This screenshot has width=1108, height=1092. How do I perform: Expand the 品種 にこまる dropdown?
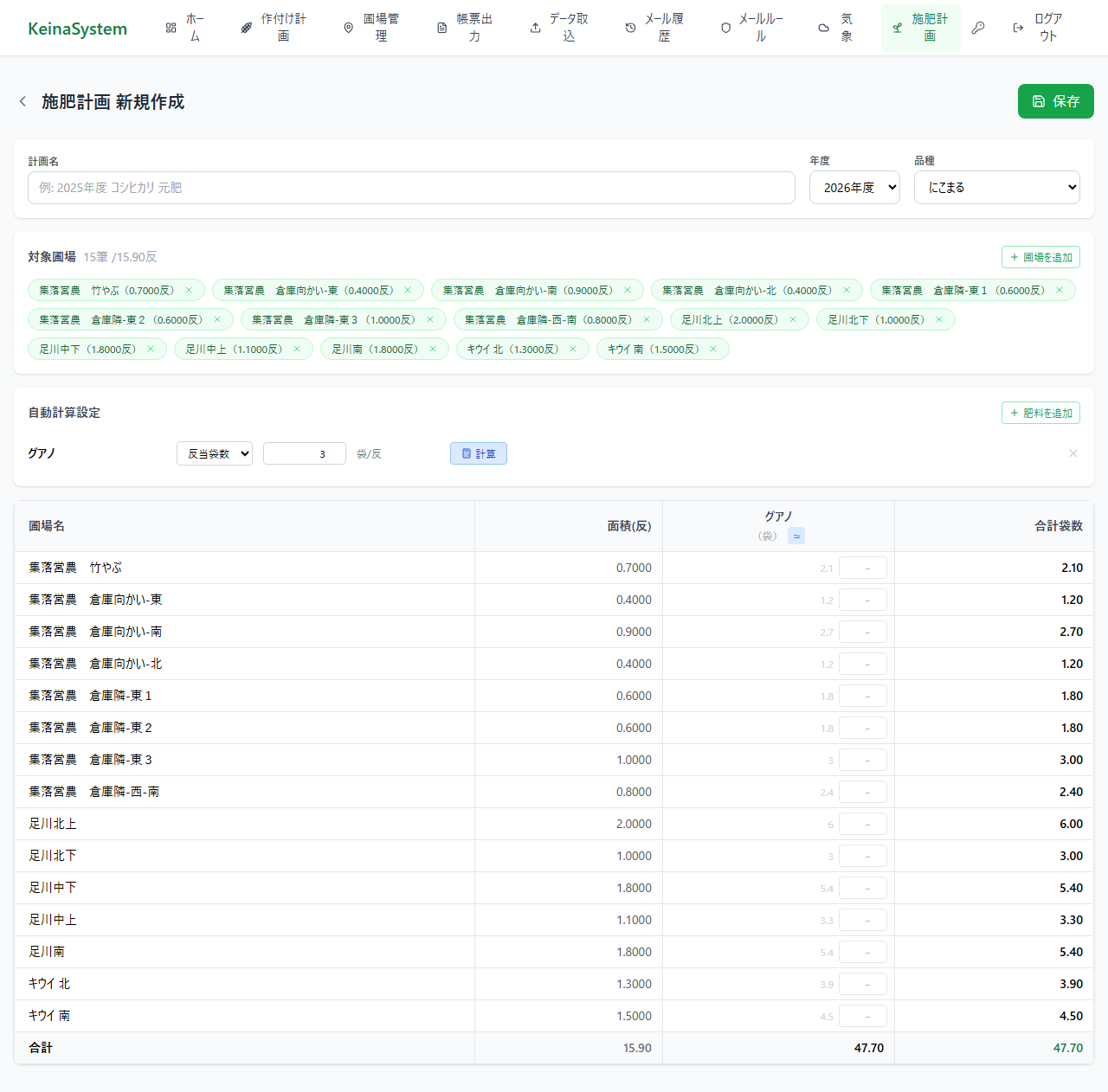click(996, 187)
